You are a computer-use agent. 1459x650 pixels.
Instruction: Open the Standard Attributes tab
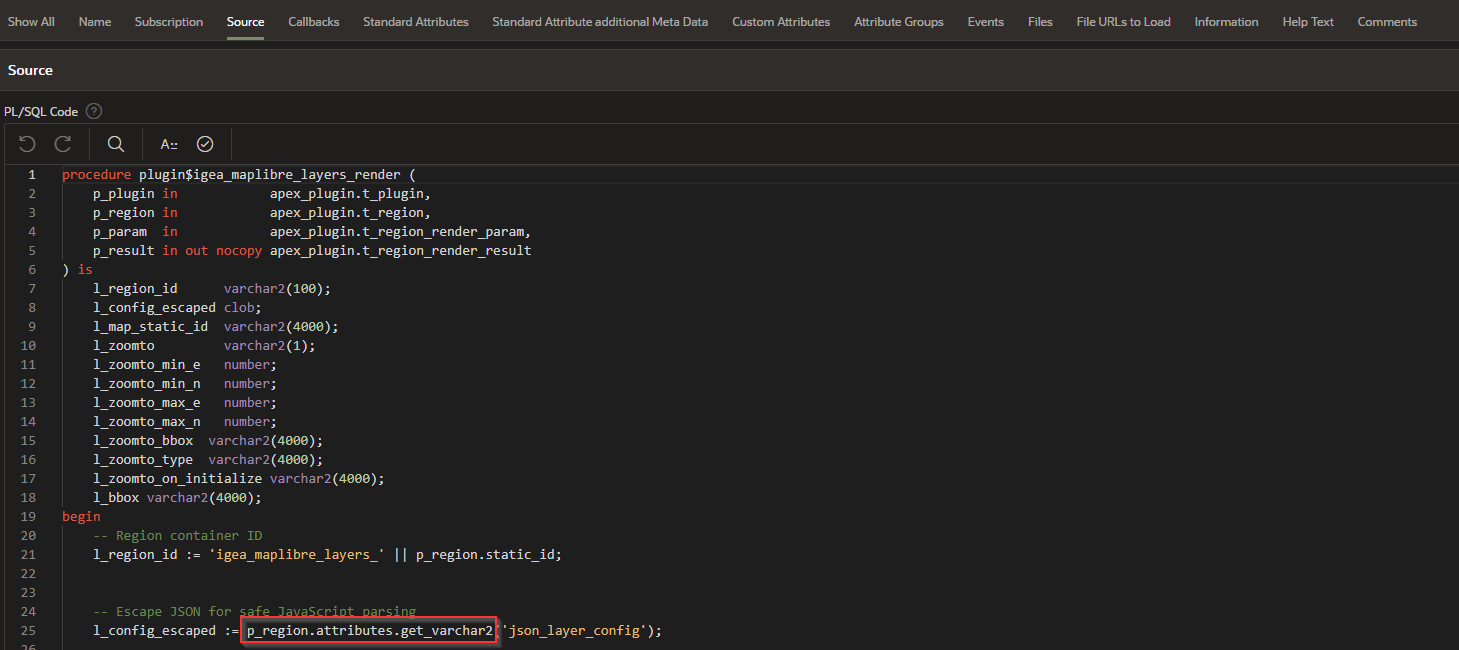coord(415,21)
